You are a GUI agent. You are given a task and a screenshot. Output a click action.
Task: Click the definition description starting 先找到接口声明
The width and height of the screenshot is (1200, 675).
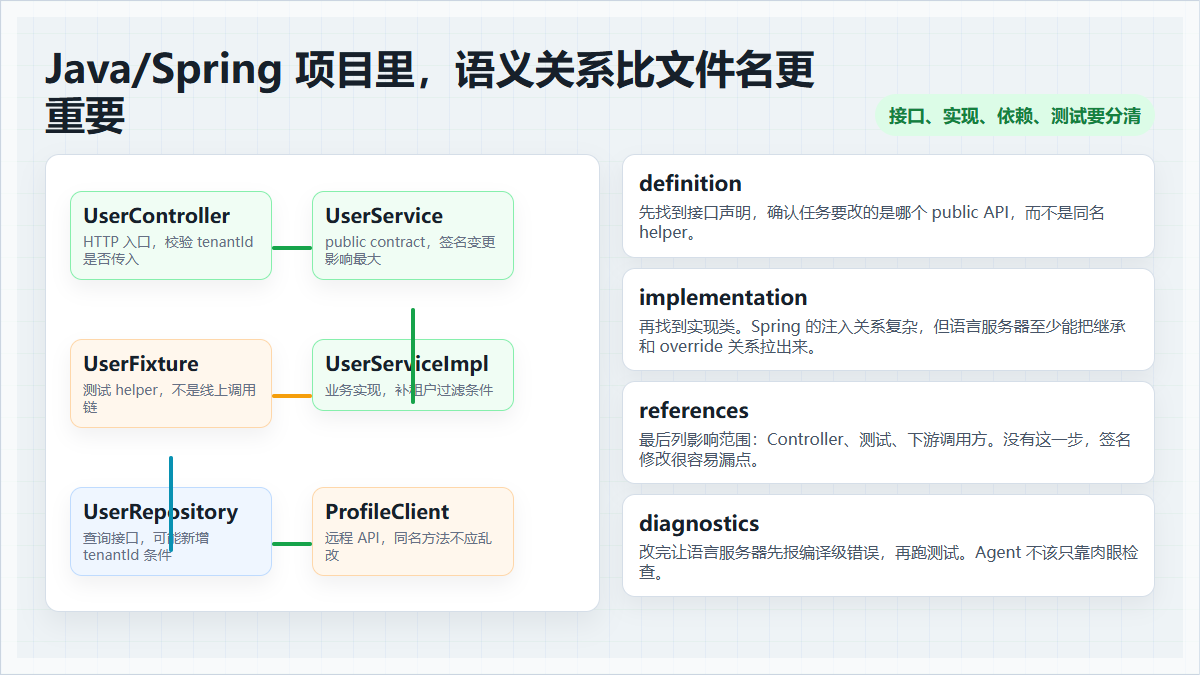point(872,222)
